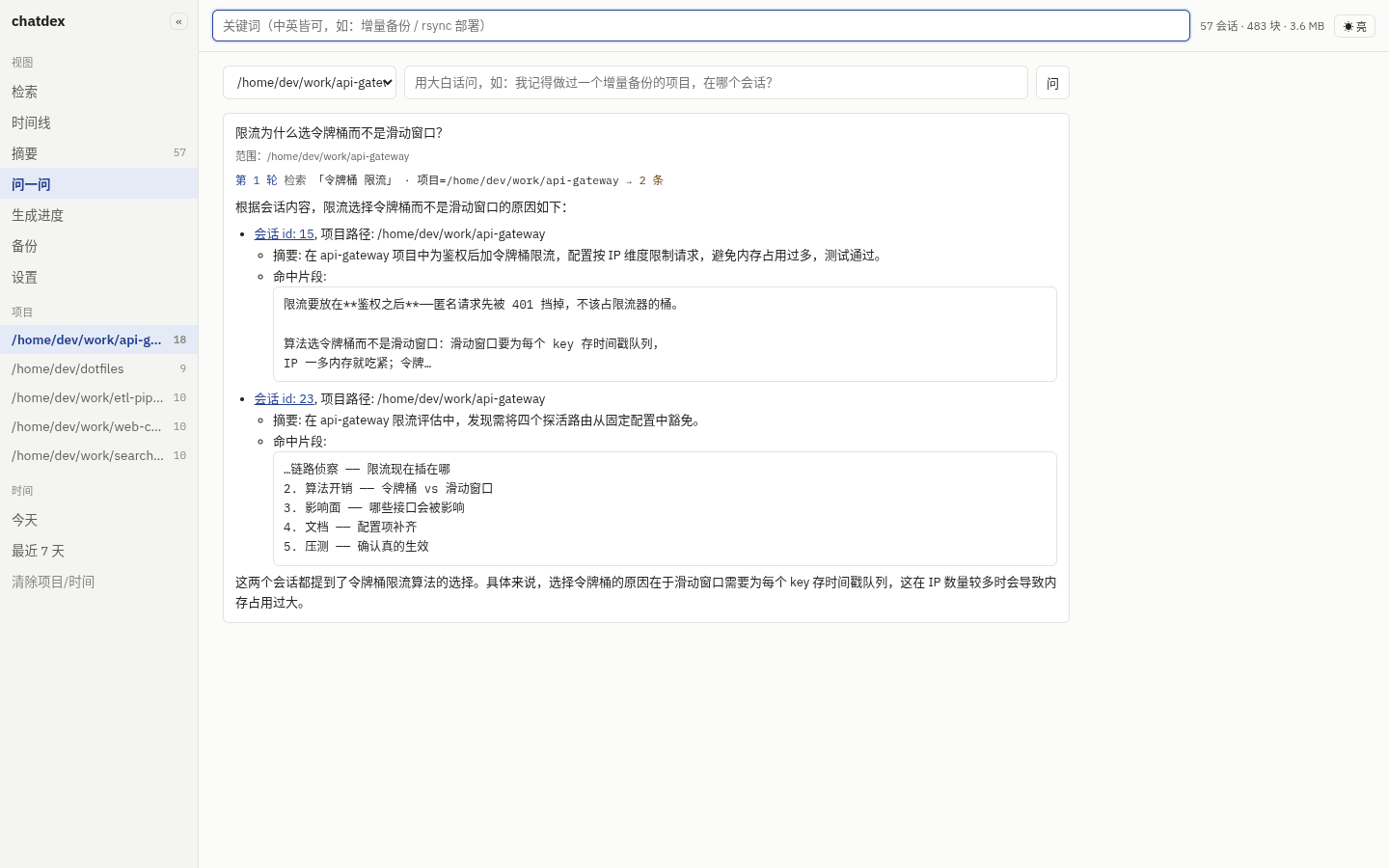Focus the keyword search field
Image resolution: width=1389 pixels, height=868 pixels.
pos(701,26)
